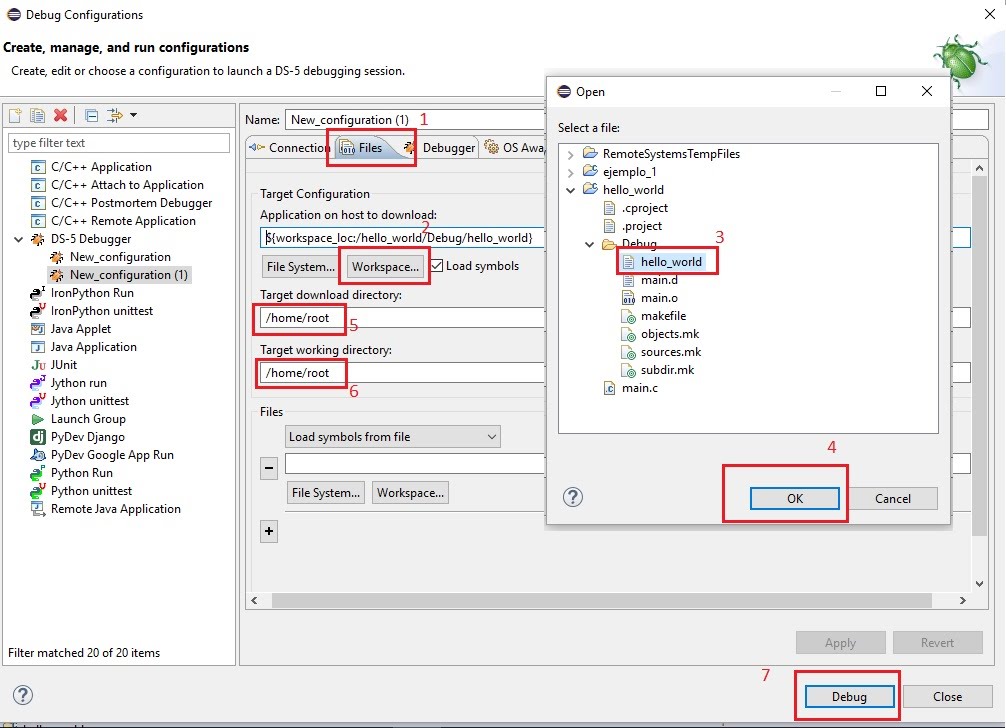Click the help icon in Debug Configurations window
1006x728 pixels.
point(22,695)
